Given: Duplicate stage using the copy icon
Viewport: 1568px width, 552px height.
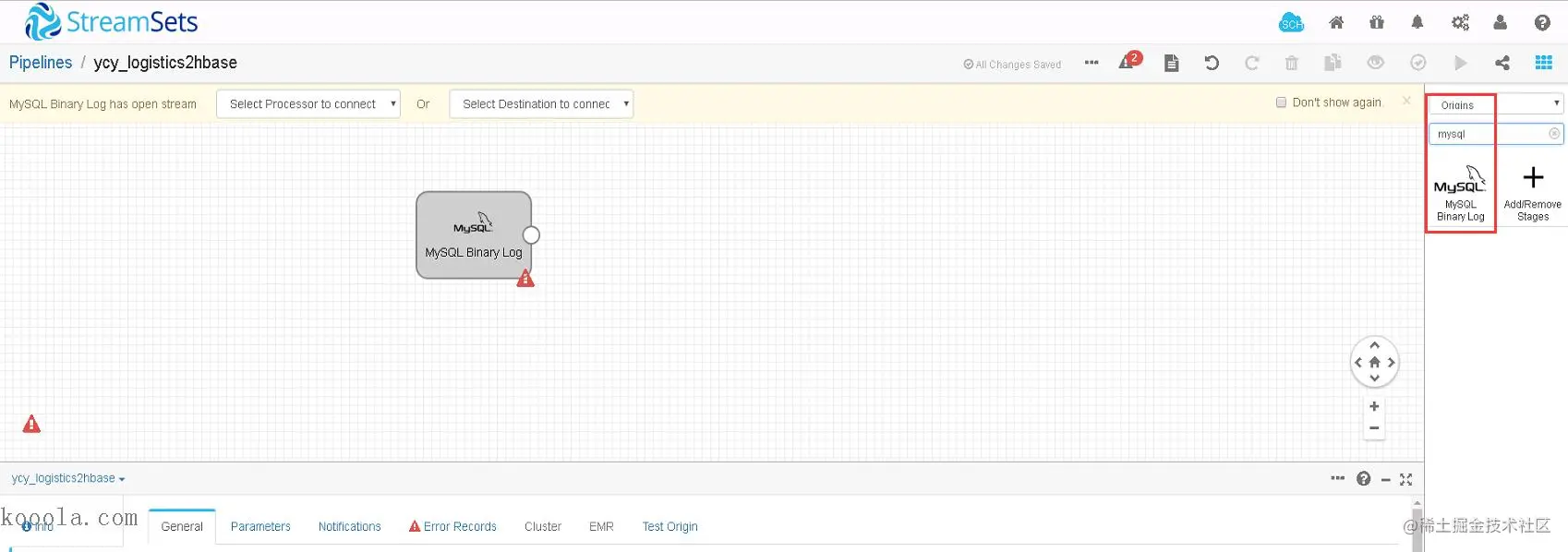Looking at the screenshot, I should pyautogui.click(x=1333, y=63).
